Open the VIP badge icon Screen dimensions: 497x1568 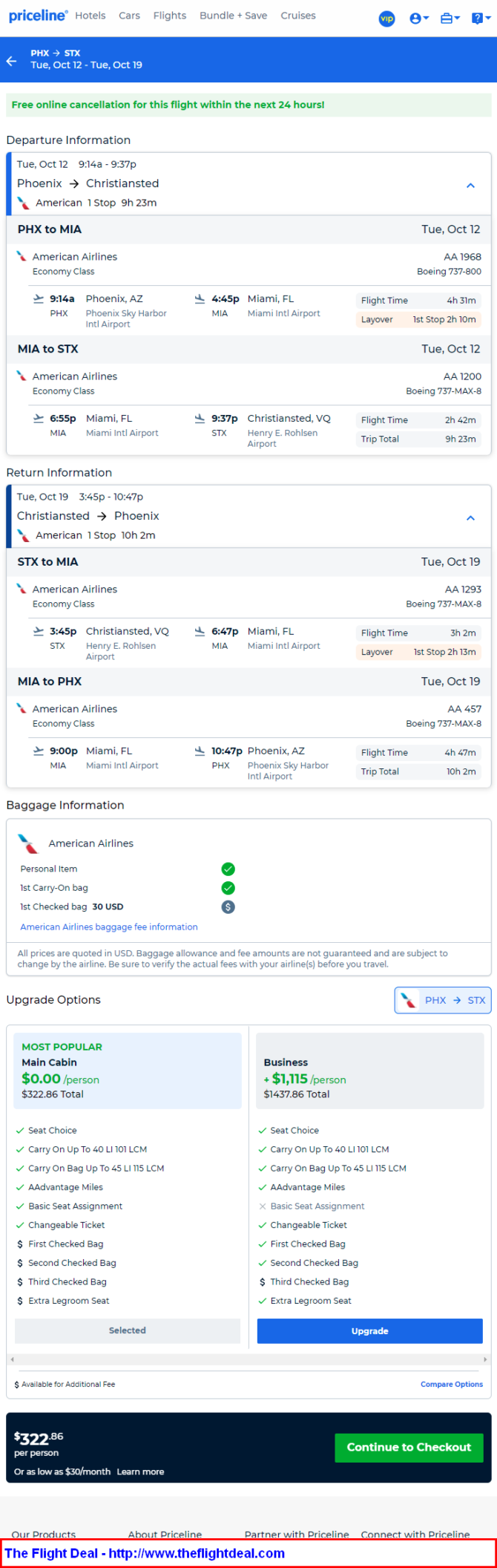click(386, 18)
